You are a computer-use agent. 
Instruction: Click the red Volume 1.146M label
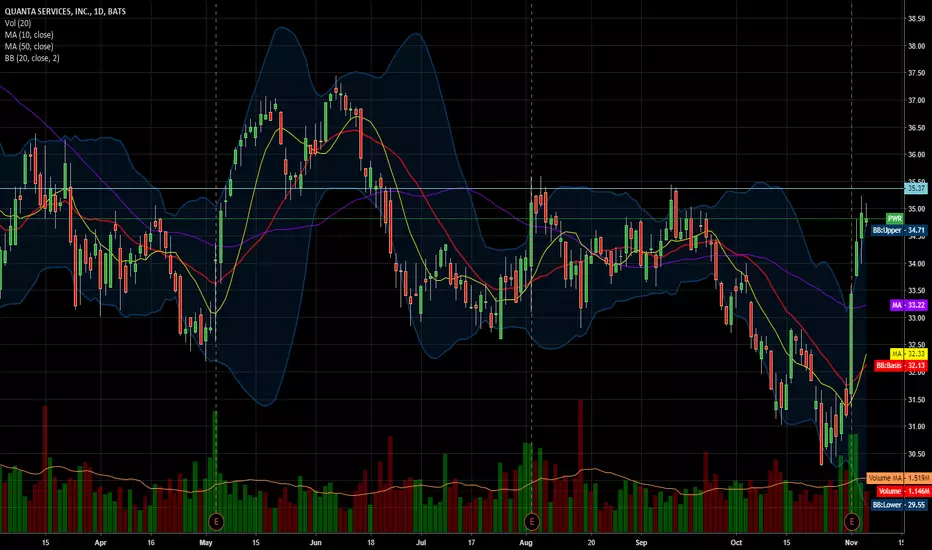click(x=903, y=491)
